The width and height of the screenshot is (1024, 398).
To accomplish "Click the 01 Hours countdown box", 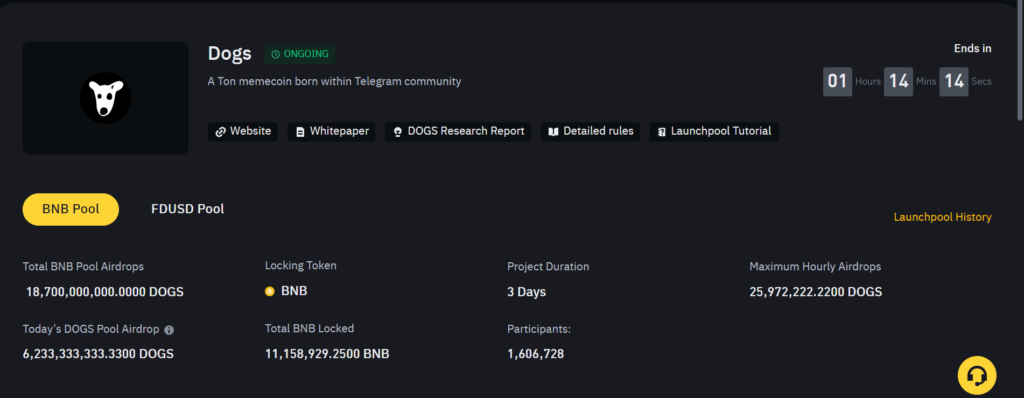I will (x=837, y=82).
